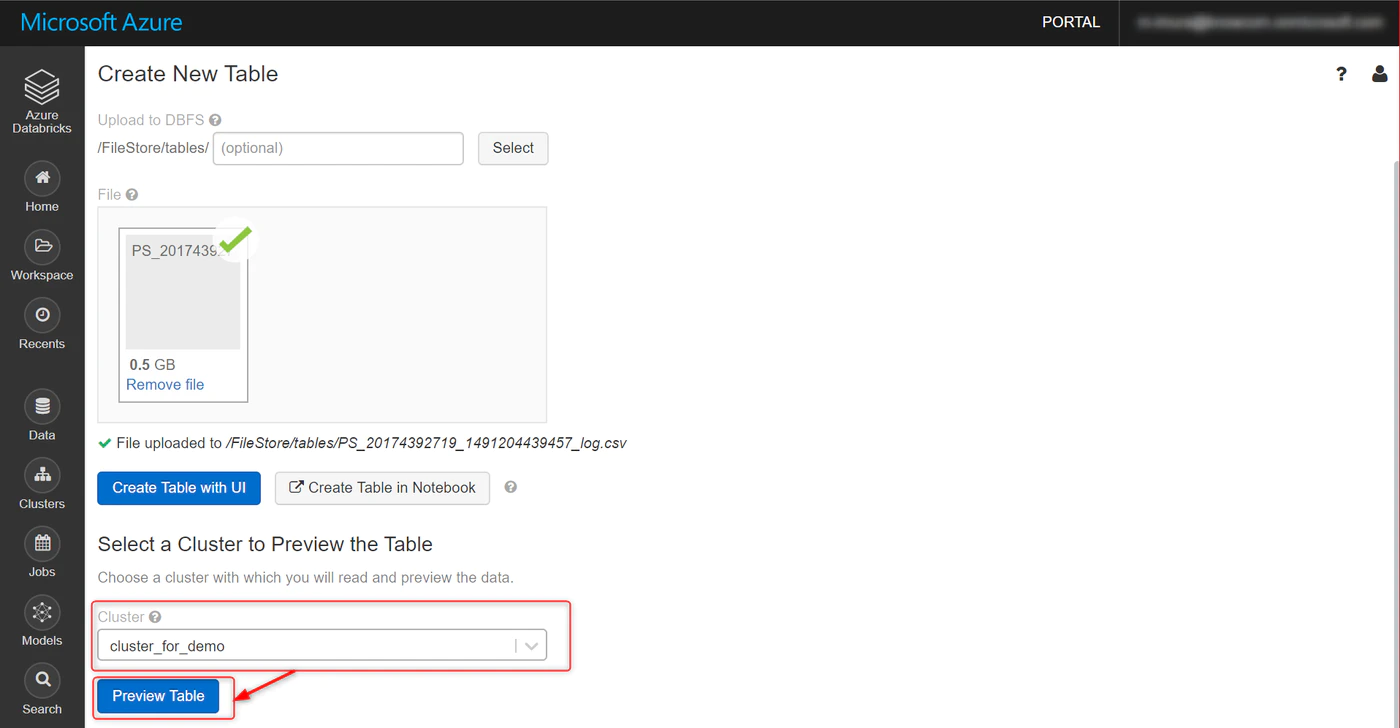Click the uploaded file path text
Viewport: 1400px width, 728px height.
pos(427,443)
